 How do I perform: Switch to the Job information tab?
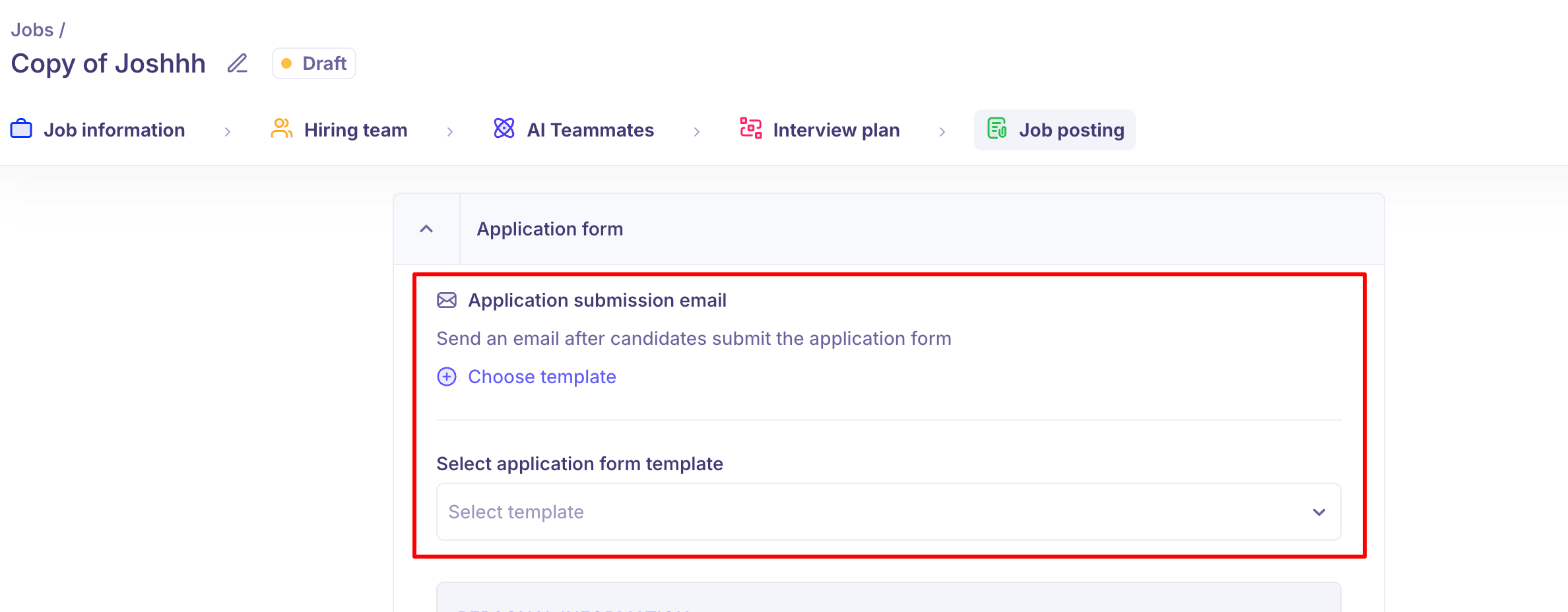click(98, 130)
